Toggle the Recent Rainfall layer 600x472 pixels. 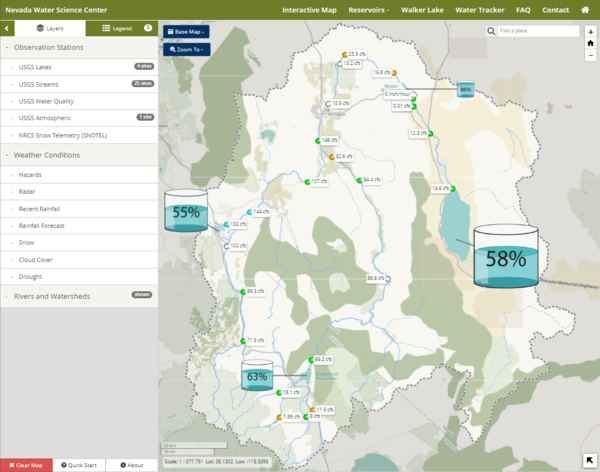(x=79, y=209)
